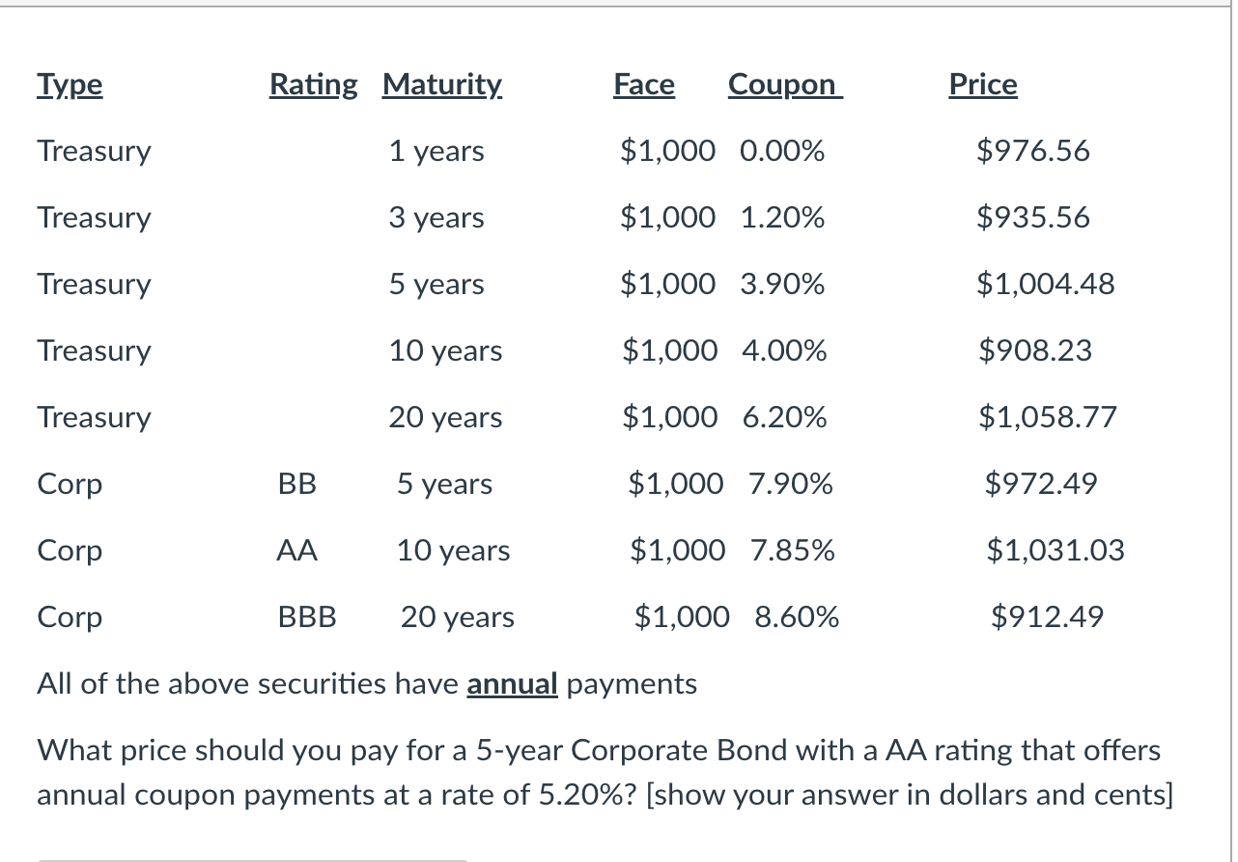The width and height of the screenshot is (1238, 862).
Task: Click the 8.60% coupon value
Action: [x=797, y=617]
